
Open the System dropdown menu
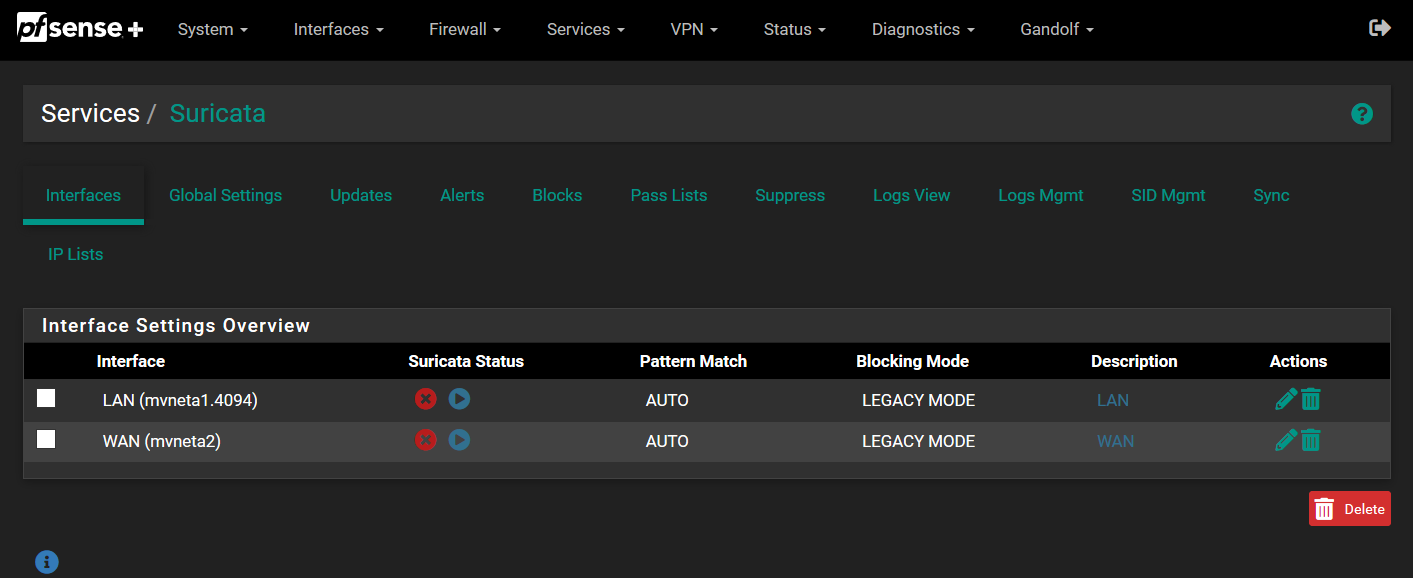click(x=212, y=30)
